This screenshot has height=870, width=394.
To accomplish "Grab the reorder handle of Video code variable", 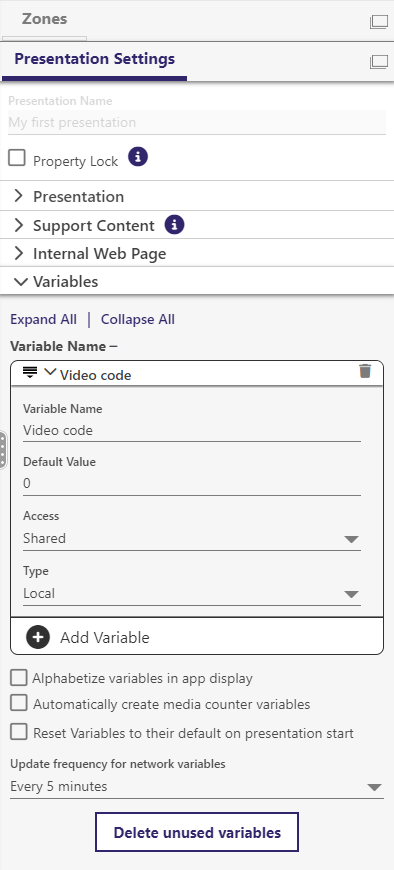I will [30, 372].
